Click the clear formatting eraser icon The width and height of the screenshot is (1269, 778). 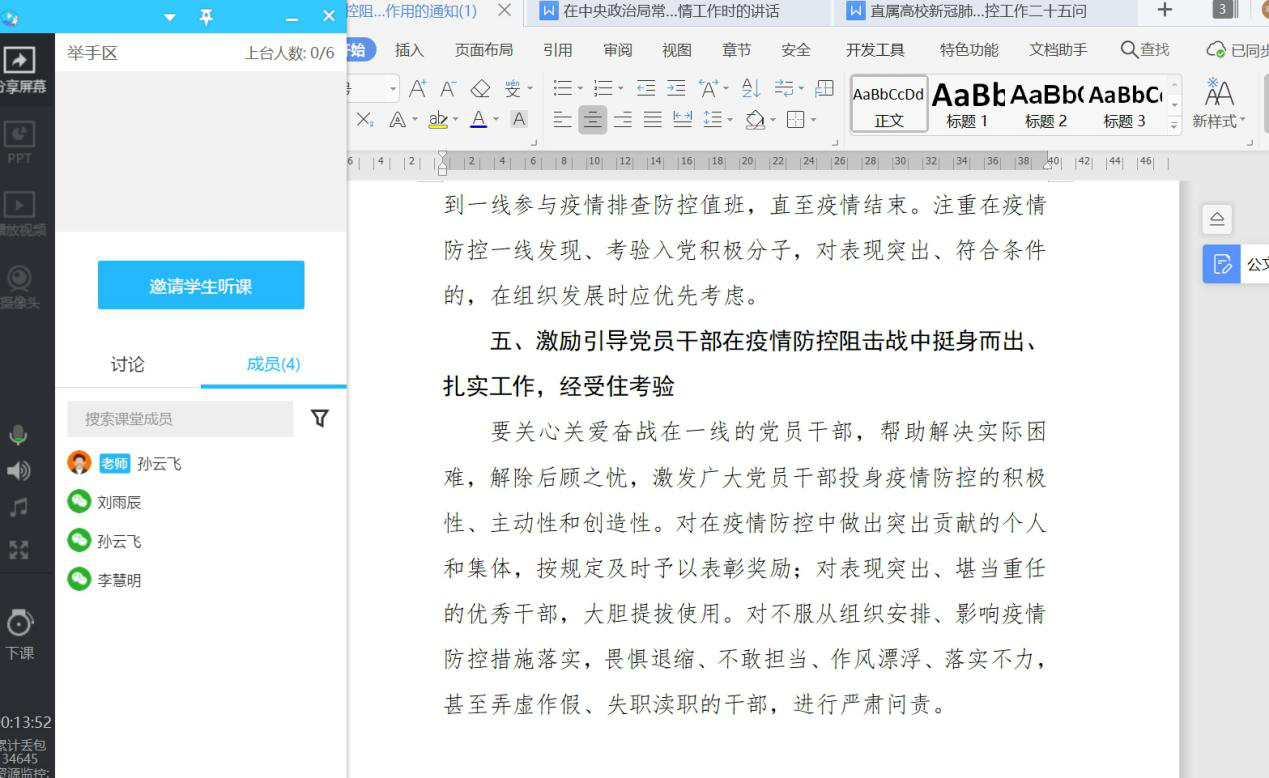(481, 88)
